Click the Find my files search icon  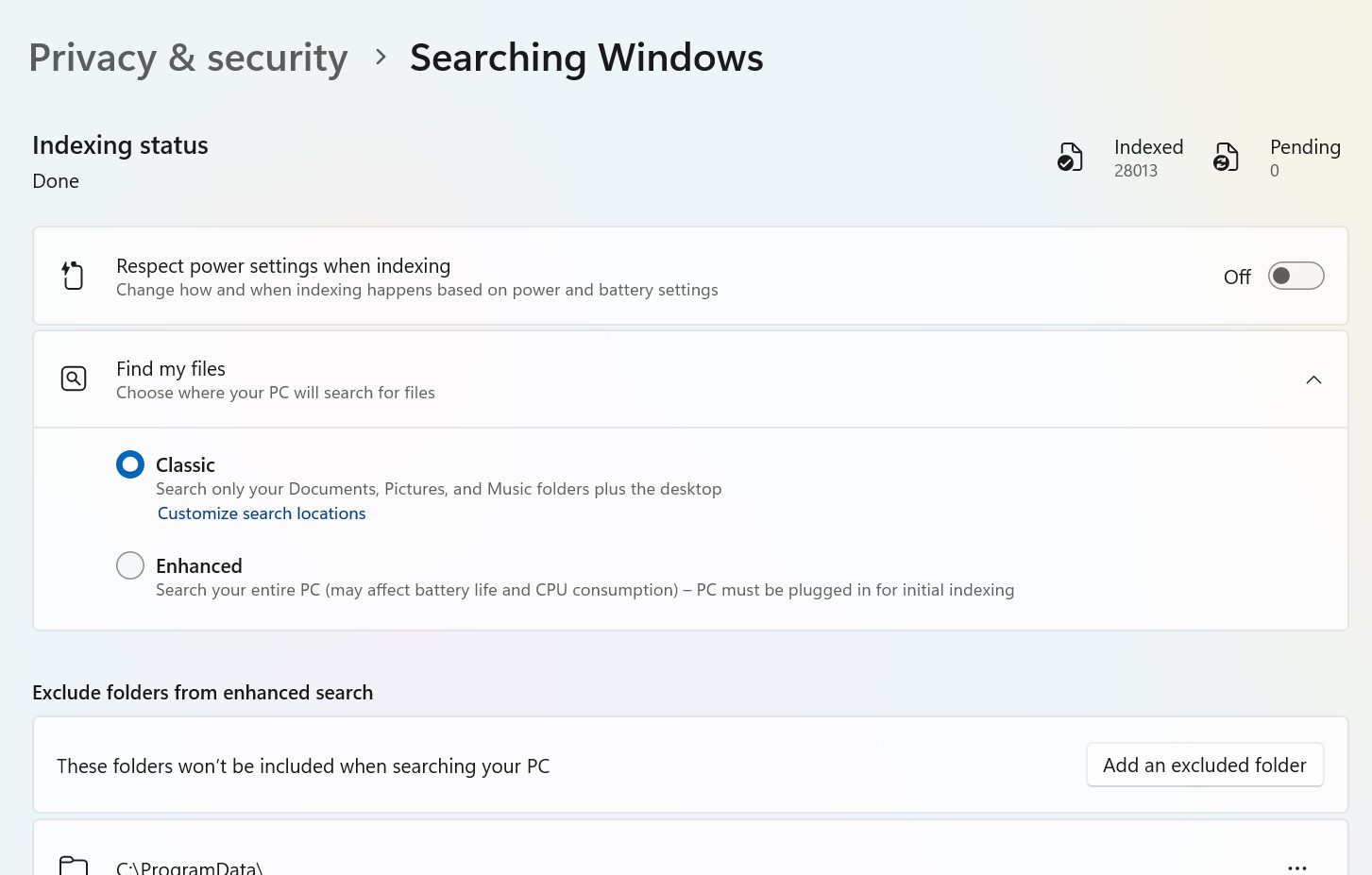[74, 379]
